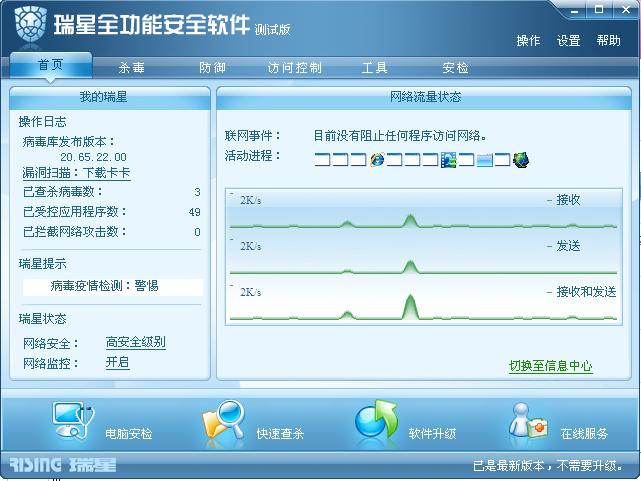Image resolution: width=641 pixels, height=481 pixels.
Task: Click the 活动进程 label
Action: pos(253,156)
